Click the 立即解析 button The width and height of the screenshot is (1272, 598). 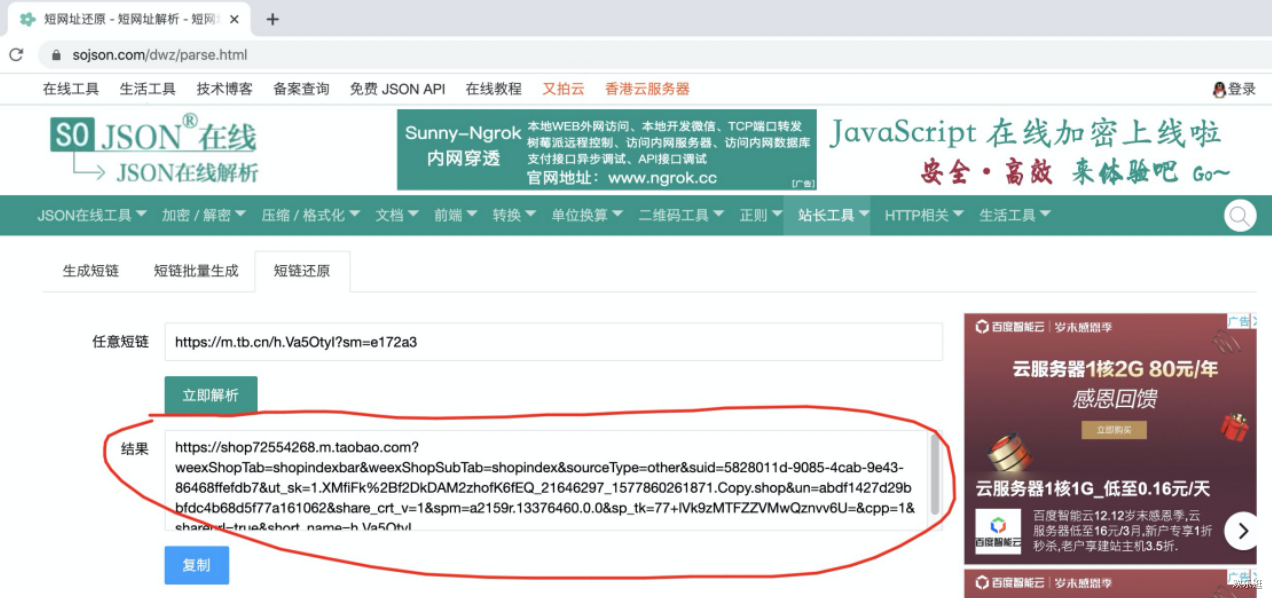click(211, 395)
